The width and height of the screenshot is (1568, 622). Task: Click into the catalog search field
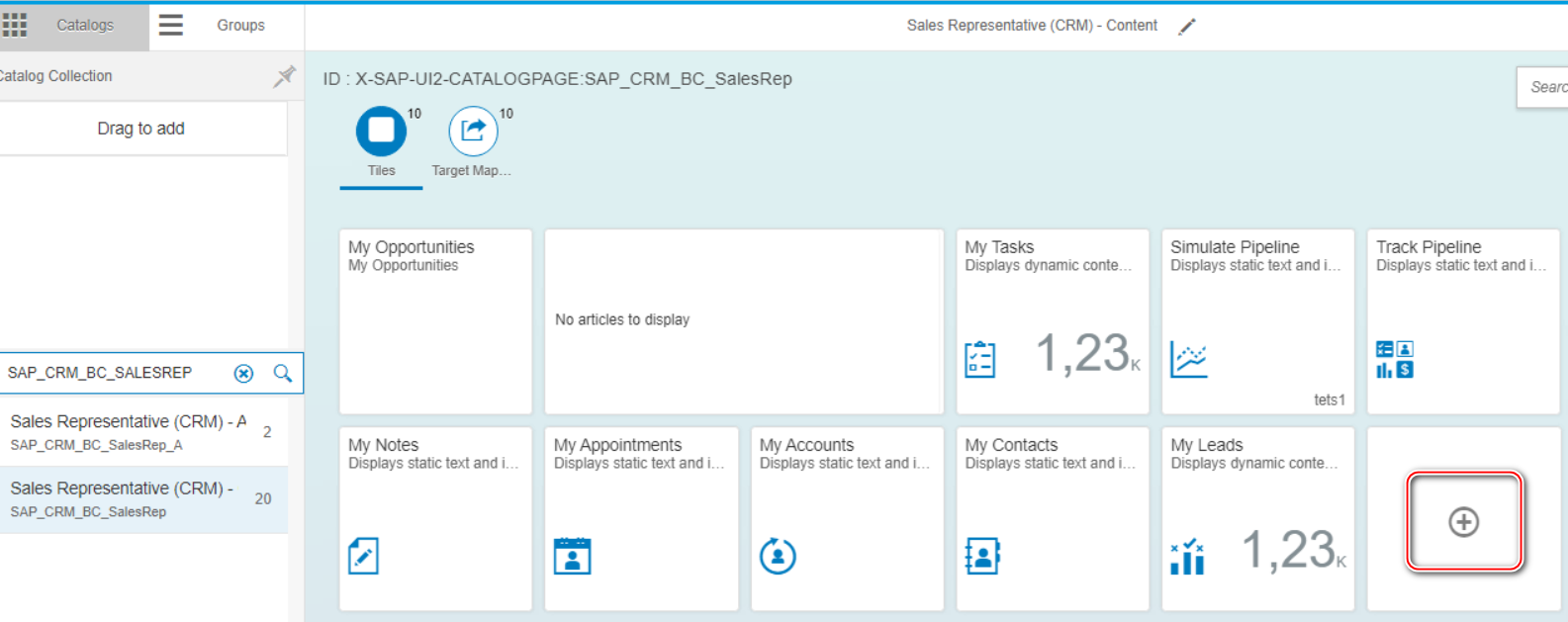[114, 373]
